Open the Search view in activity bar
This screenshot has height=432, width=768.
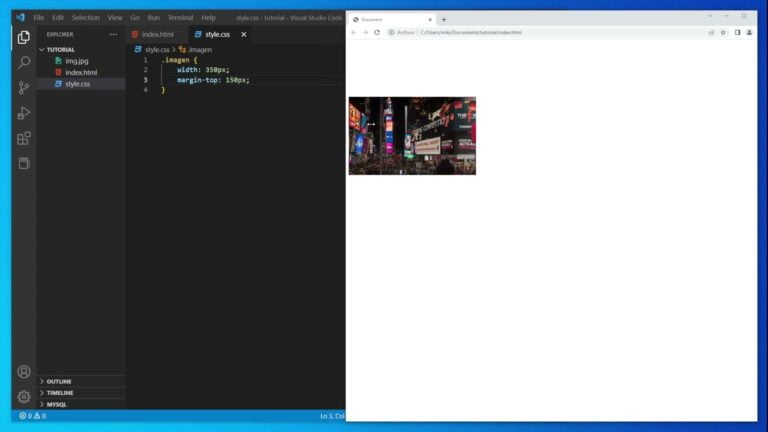pyautogui.click(x=24, y=63)
